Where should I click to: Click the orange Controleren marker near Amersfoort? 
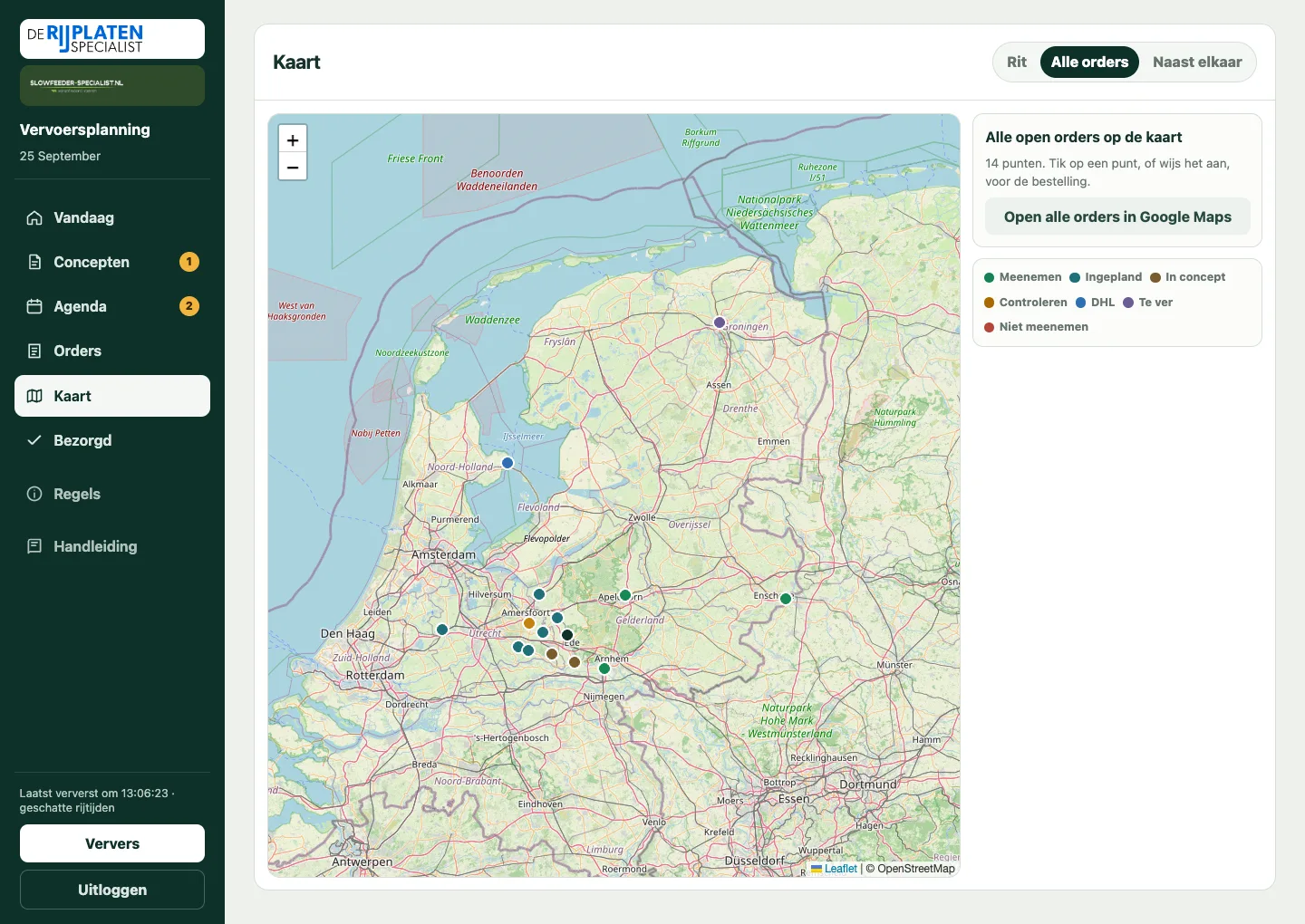coord(529,623)
